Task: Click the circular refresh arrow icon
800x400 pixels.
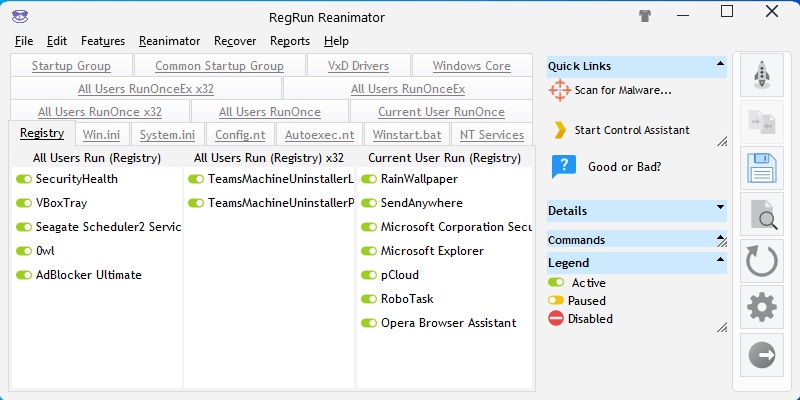Action: pos(761,262)
